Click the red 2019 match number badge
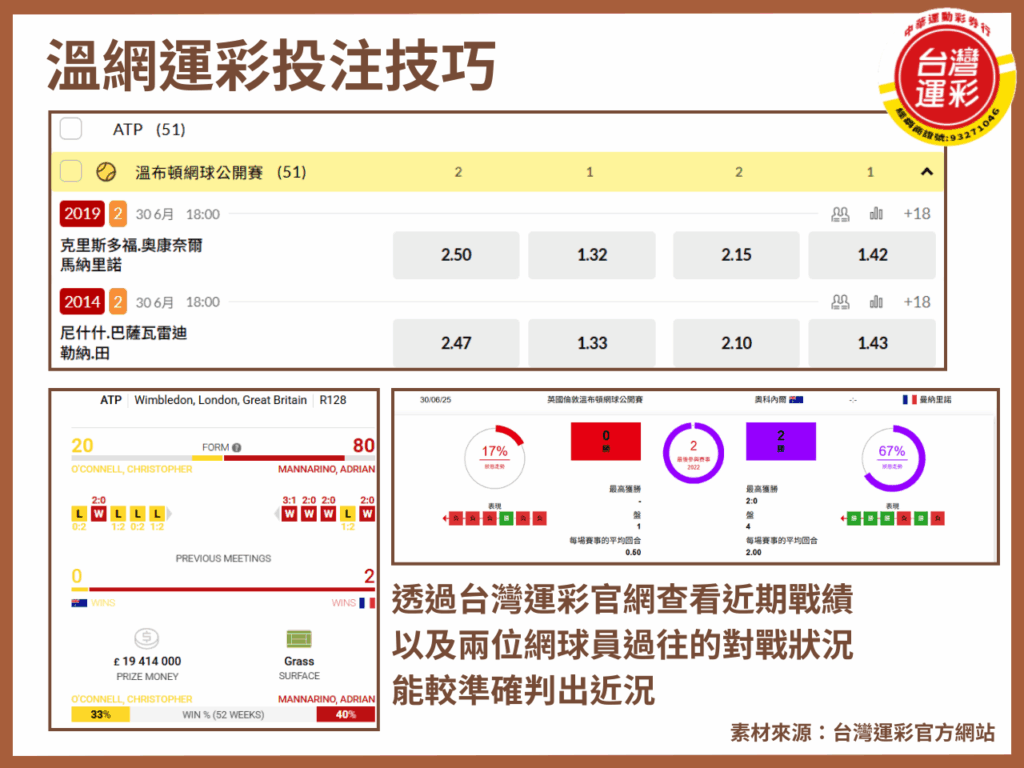The image size is (1024, 768). 82,214
